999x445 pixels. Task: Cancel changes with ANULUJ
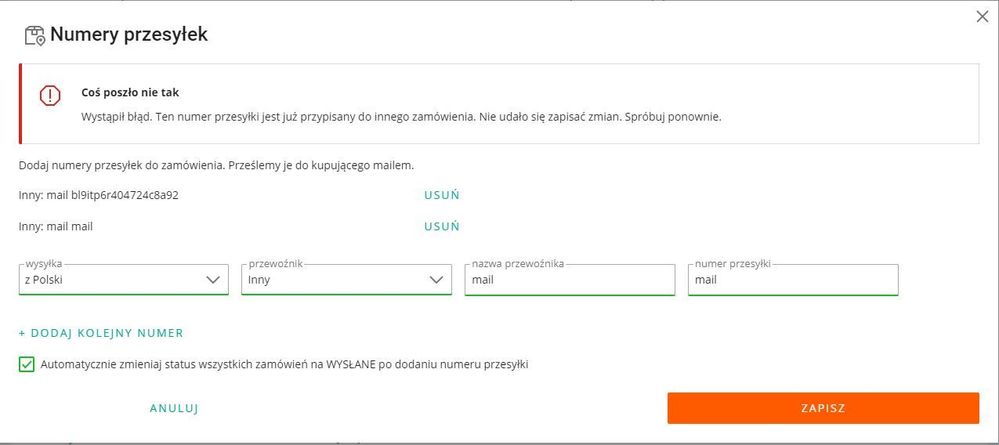[x=174, y=408]
